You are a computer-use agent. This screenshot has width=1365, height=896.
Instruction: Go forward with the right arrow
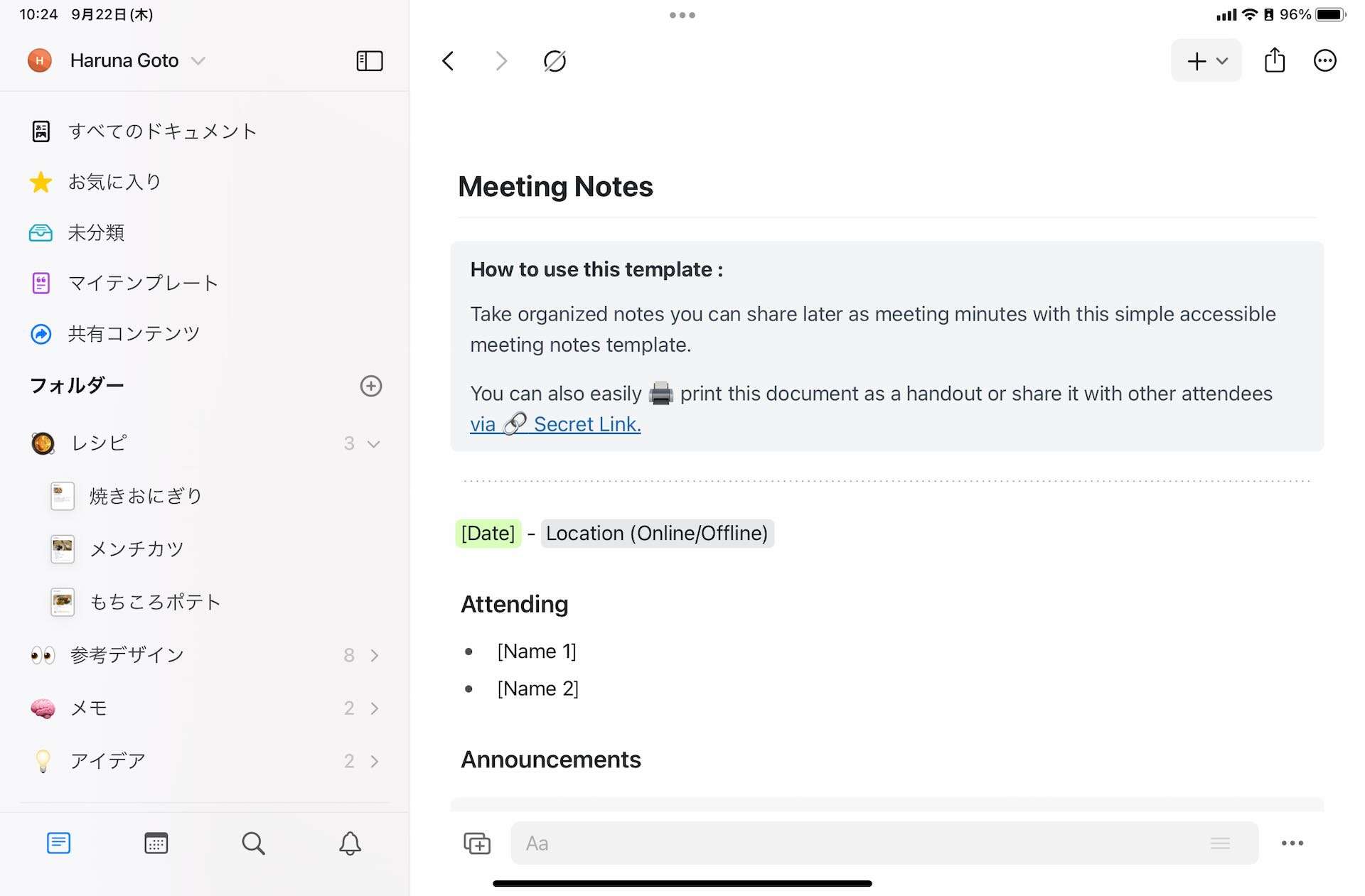tap(501, 61)
